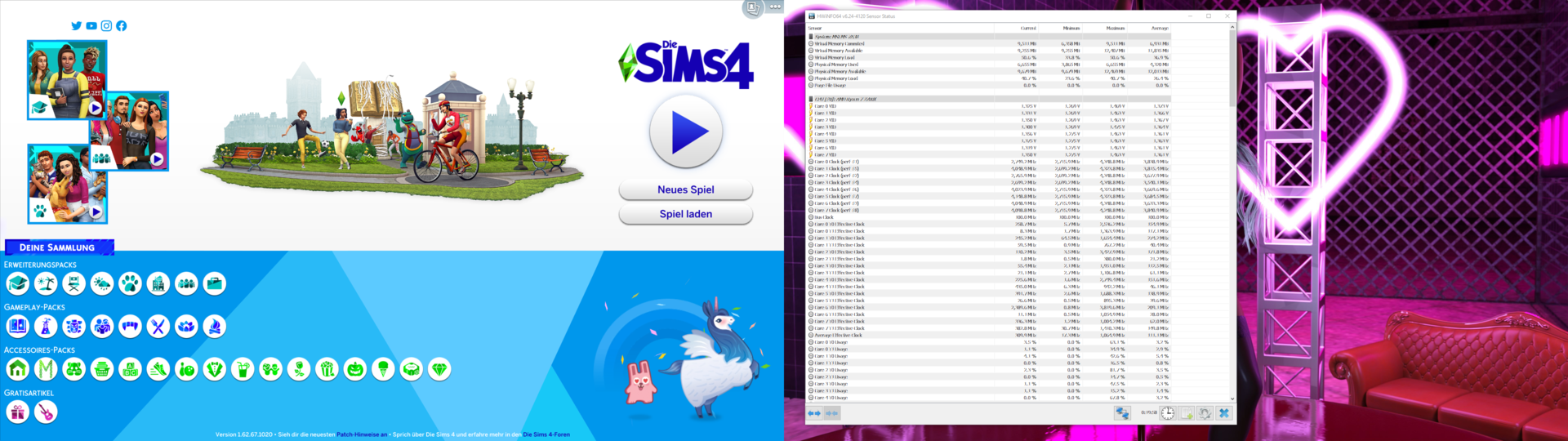Select the palm tree island expansion icon

tap(46, 283)
